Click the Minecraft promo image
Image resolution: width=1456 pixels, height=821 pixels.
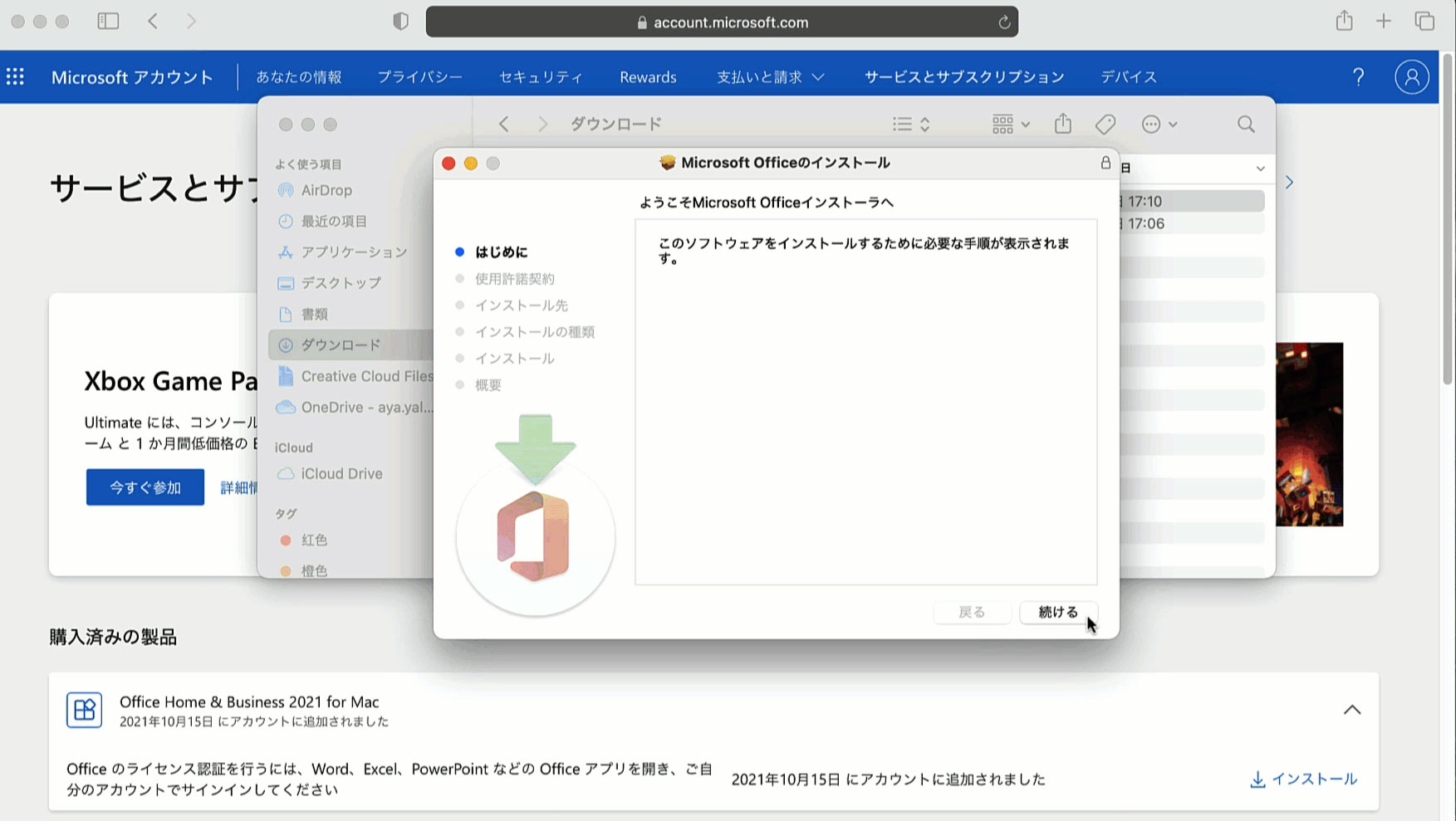[1309, 434]
